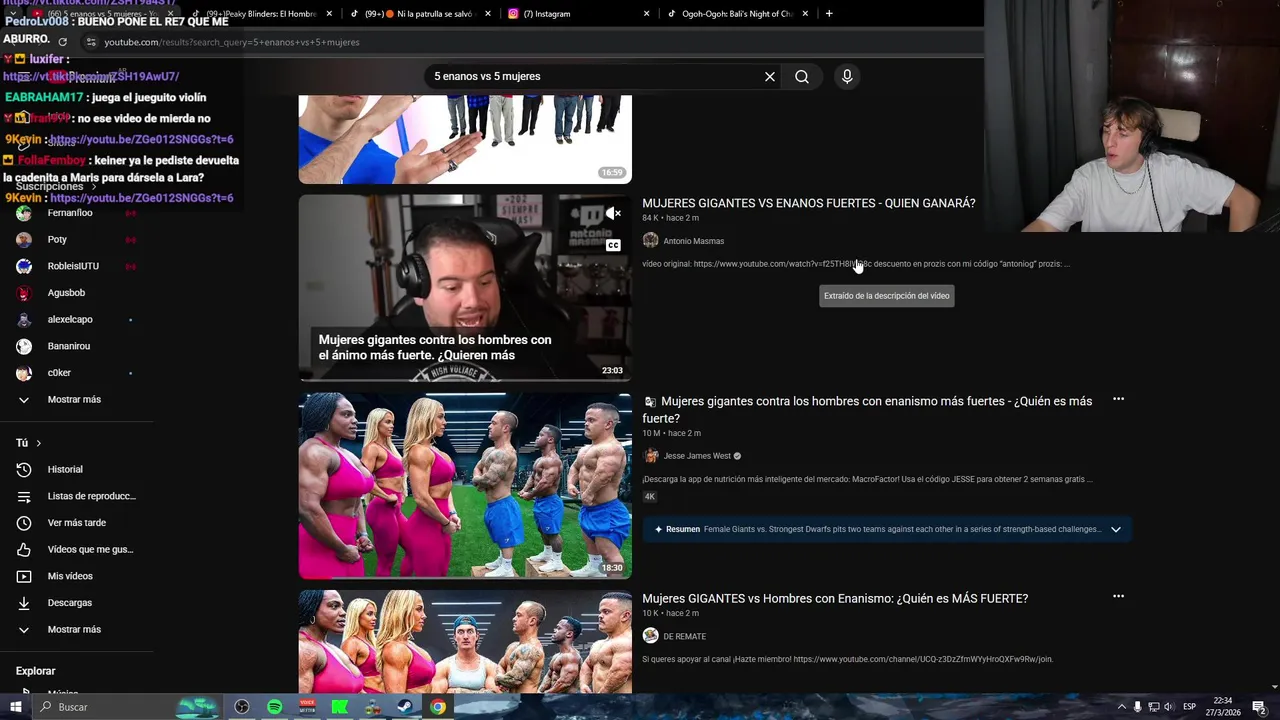
Task: Show hidden system tray icons
Action: click(1121, 707)
